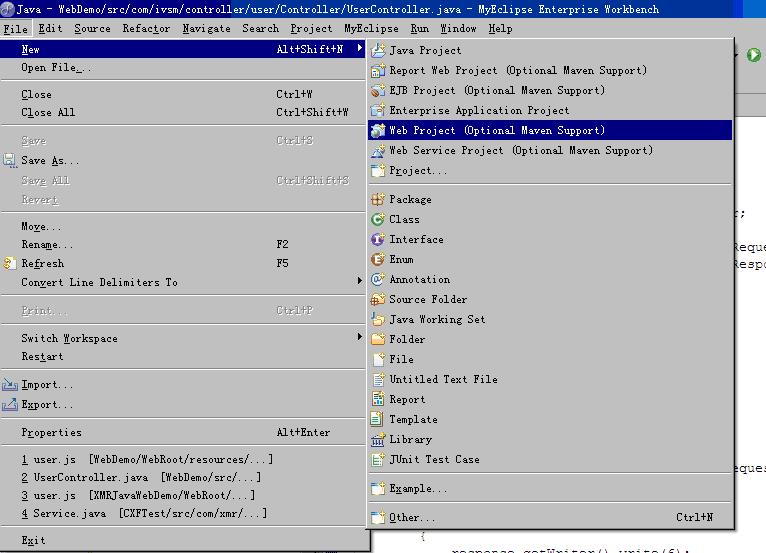
Task: Expand the Switch Workspace submenu
Action: [x=360, y=337]
